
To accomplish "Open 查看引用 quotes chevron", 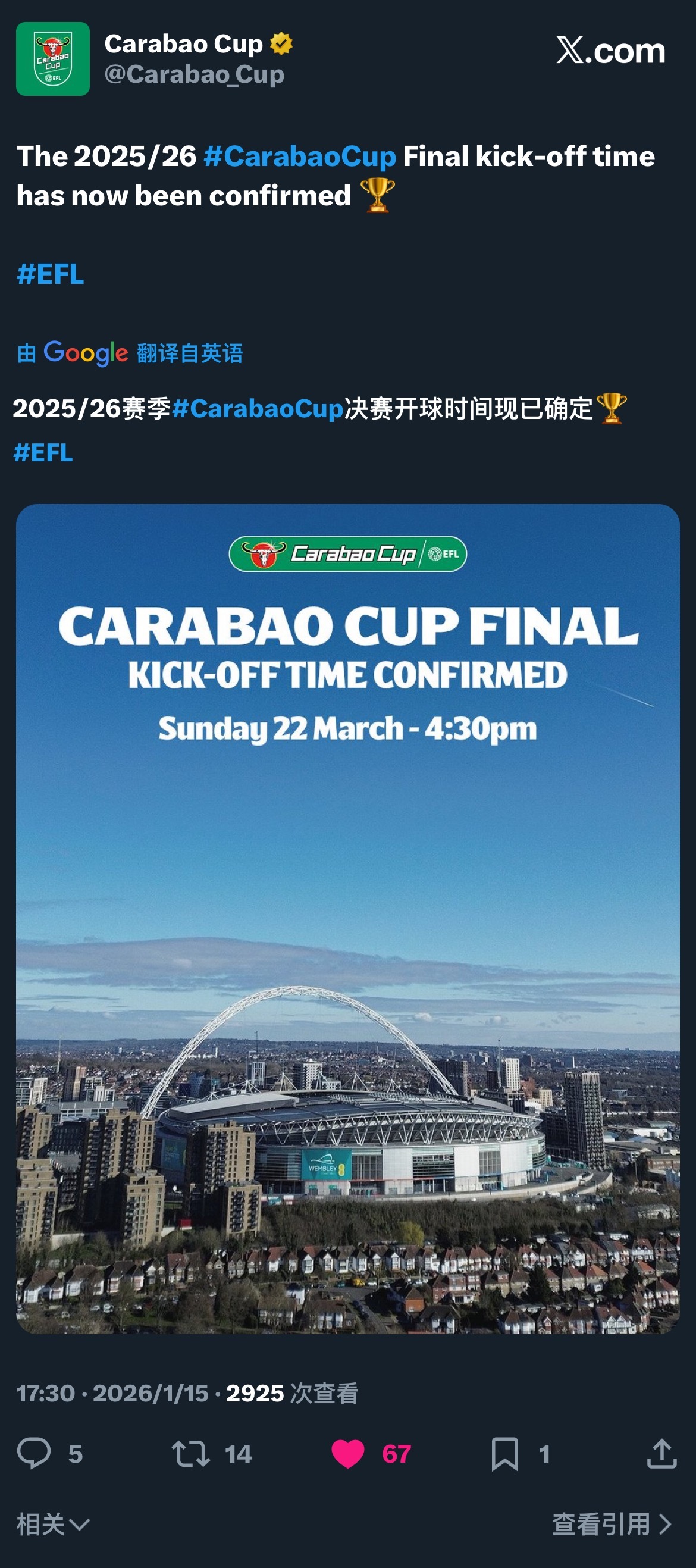I will coord(612,1524).
